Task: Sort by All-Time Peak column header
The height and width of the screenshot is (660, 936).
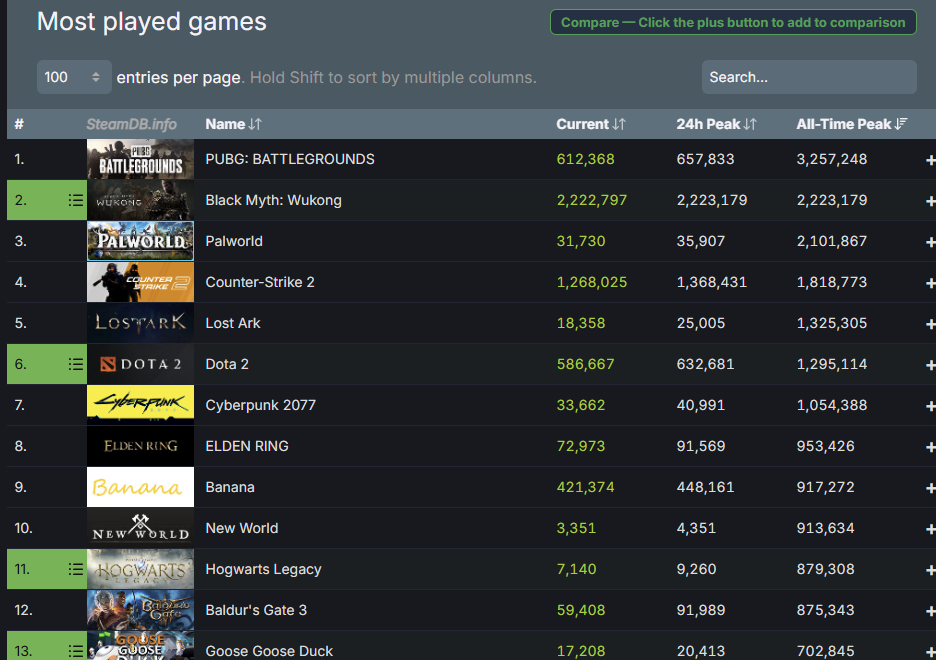Action: tap(852, 124)
